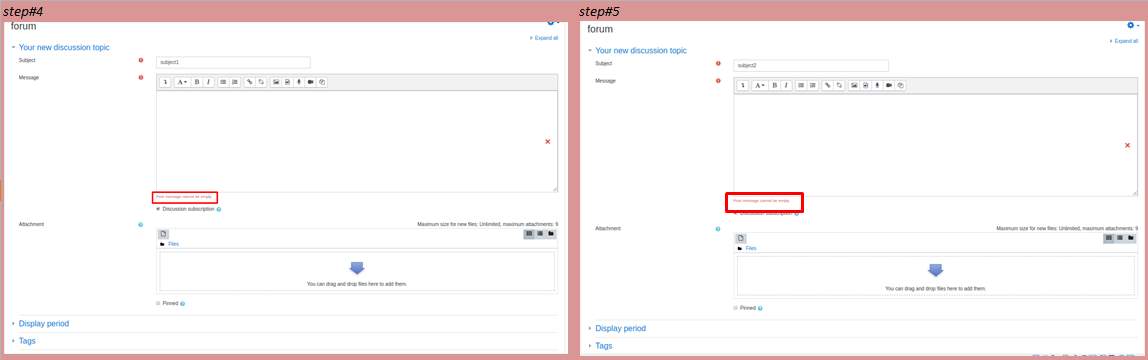Image resolution: width=1148 pixels, height=360 pixels.
Task: Insert ordered list in step#4 editor
Action: (x=235, y=83)
